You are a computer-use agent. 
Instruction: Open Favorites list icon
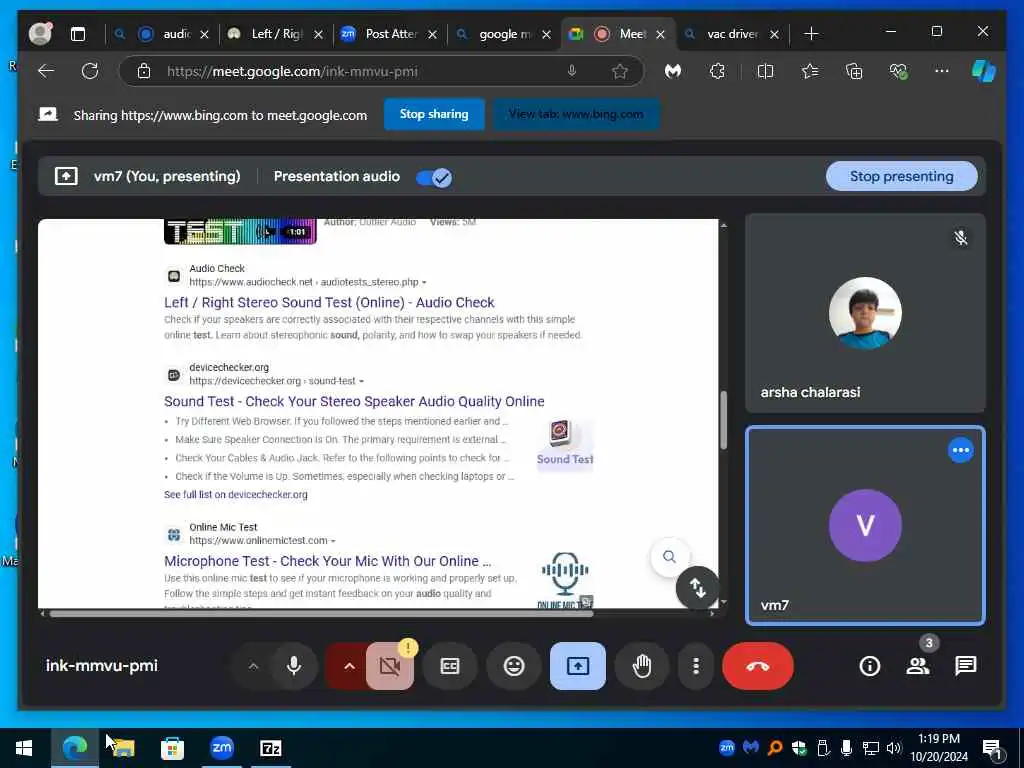(810, 71)
